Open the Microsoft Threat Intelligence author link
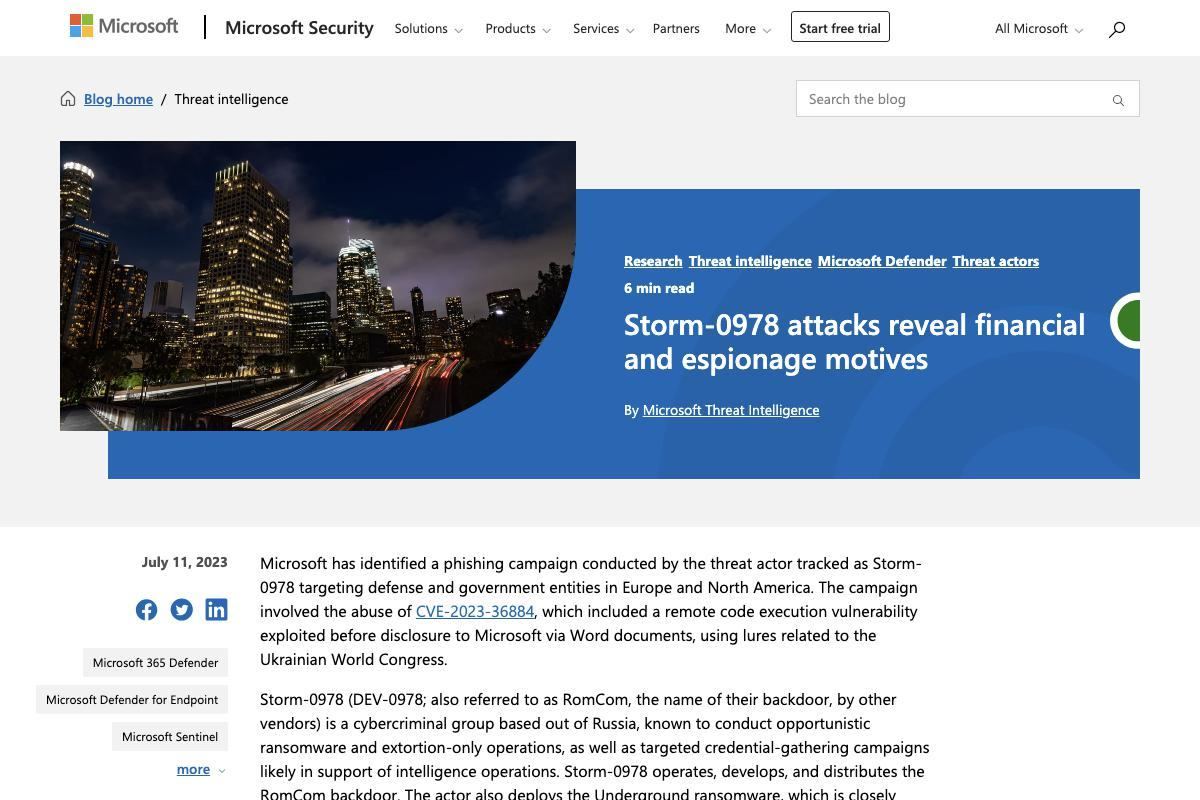The width and height of the screenshot is (1200, 800). pos(731,410)
